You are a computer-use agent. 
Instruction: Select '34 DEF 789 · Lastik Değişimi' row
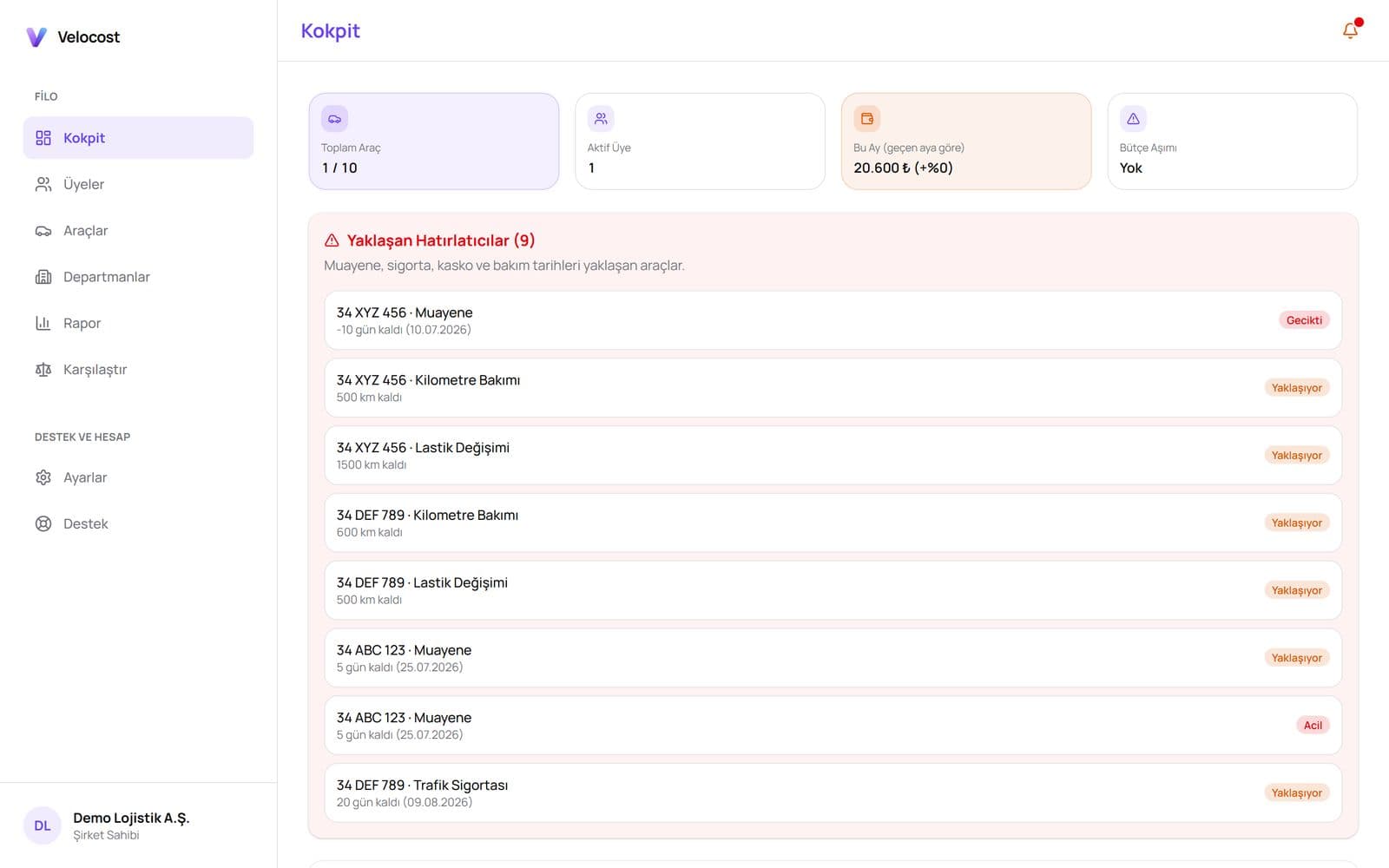[x=833, y=590]
